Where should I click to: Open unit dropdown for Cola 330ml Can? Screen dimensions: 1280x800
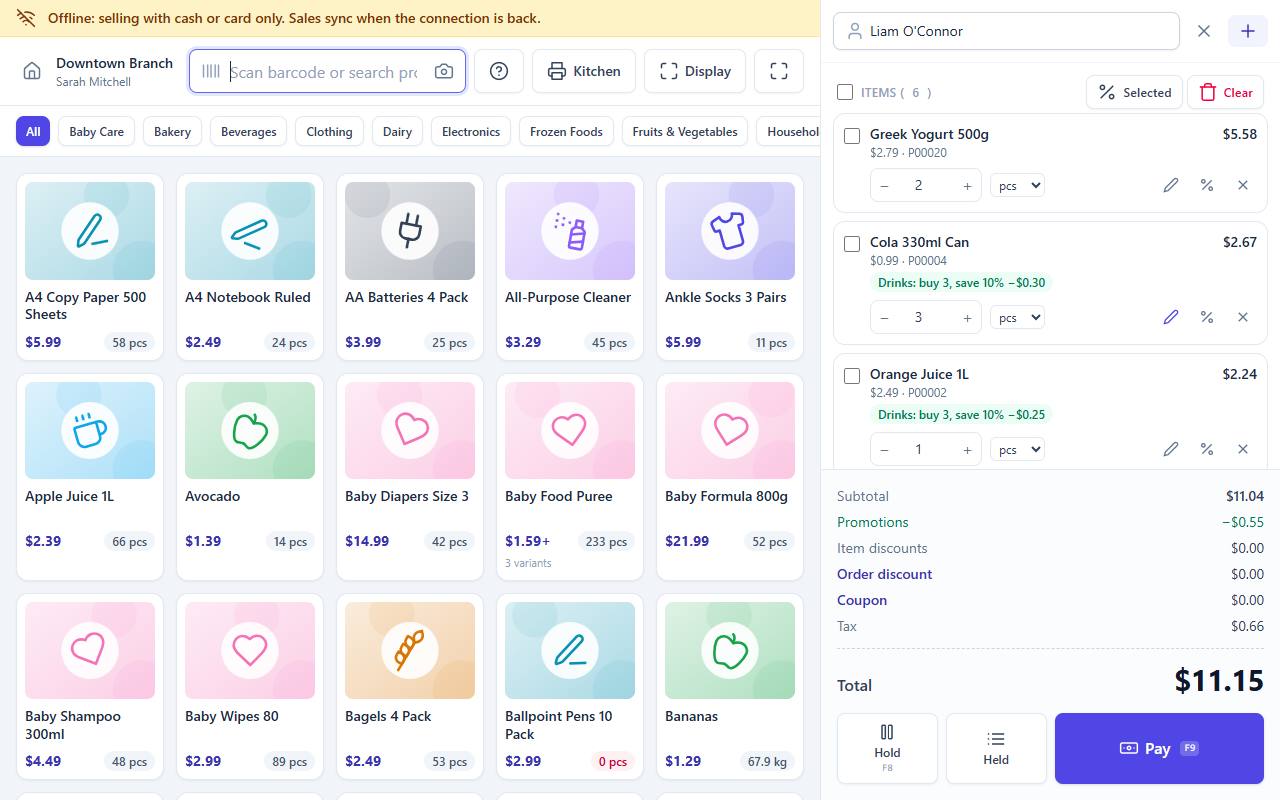click(1017, 317)
